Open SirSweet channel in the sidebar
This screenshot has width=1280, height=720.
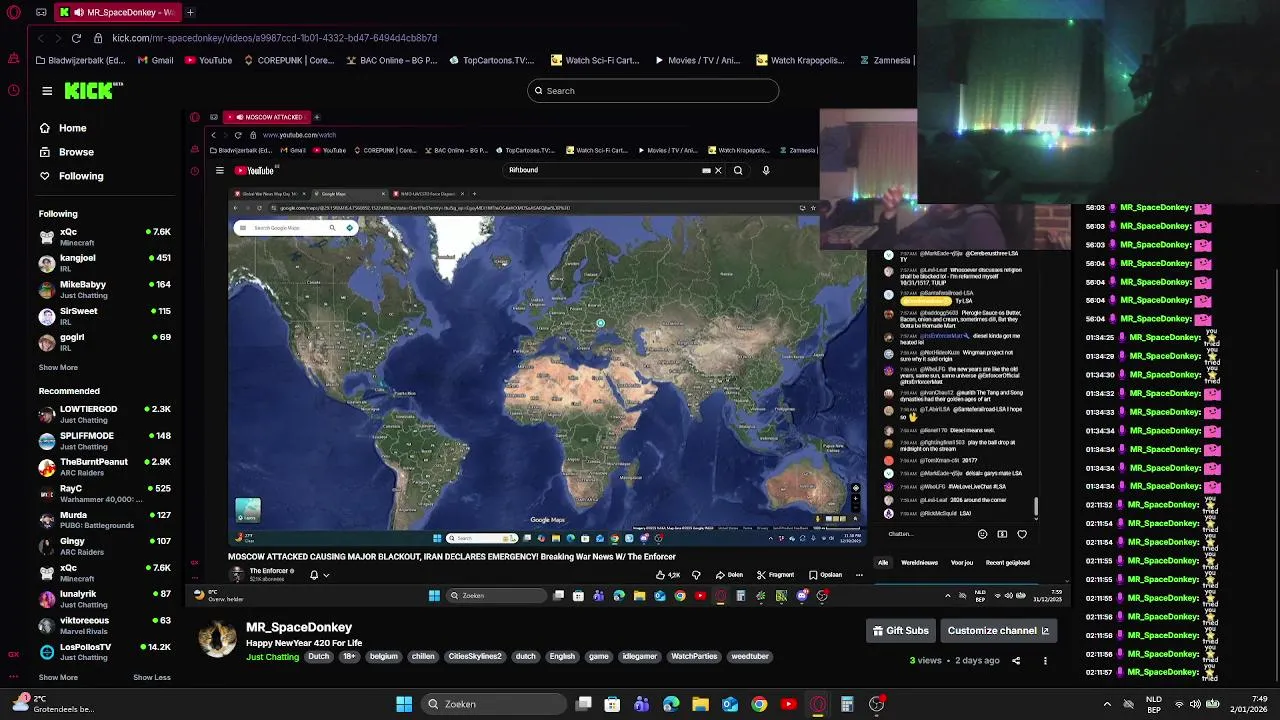tap(105, 316)
